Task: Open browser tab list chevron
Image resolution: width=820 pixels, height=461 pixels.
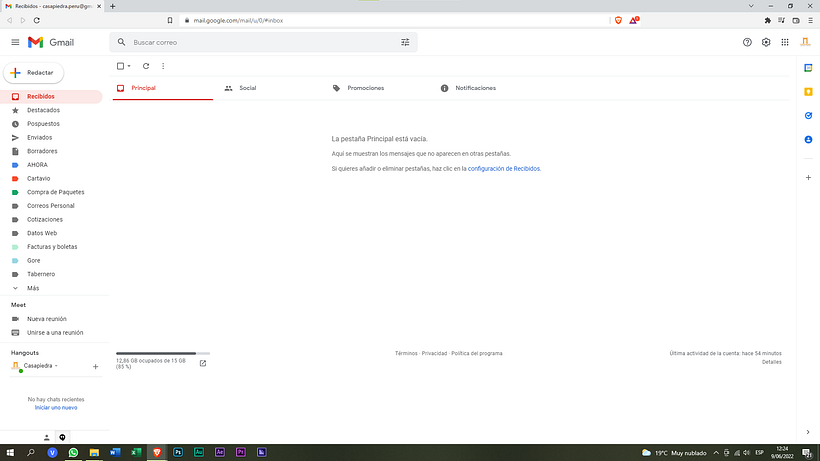Action: (x=751, y=6)
